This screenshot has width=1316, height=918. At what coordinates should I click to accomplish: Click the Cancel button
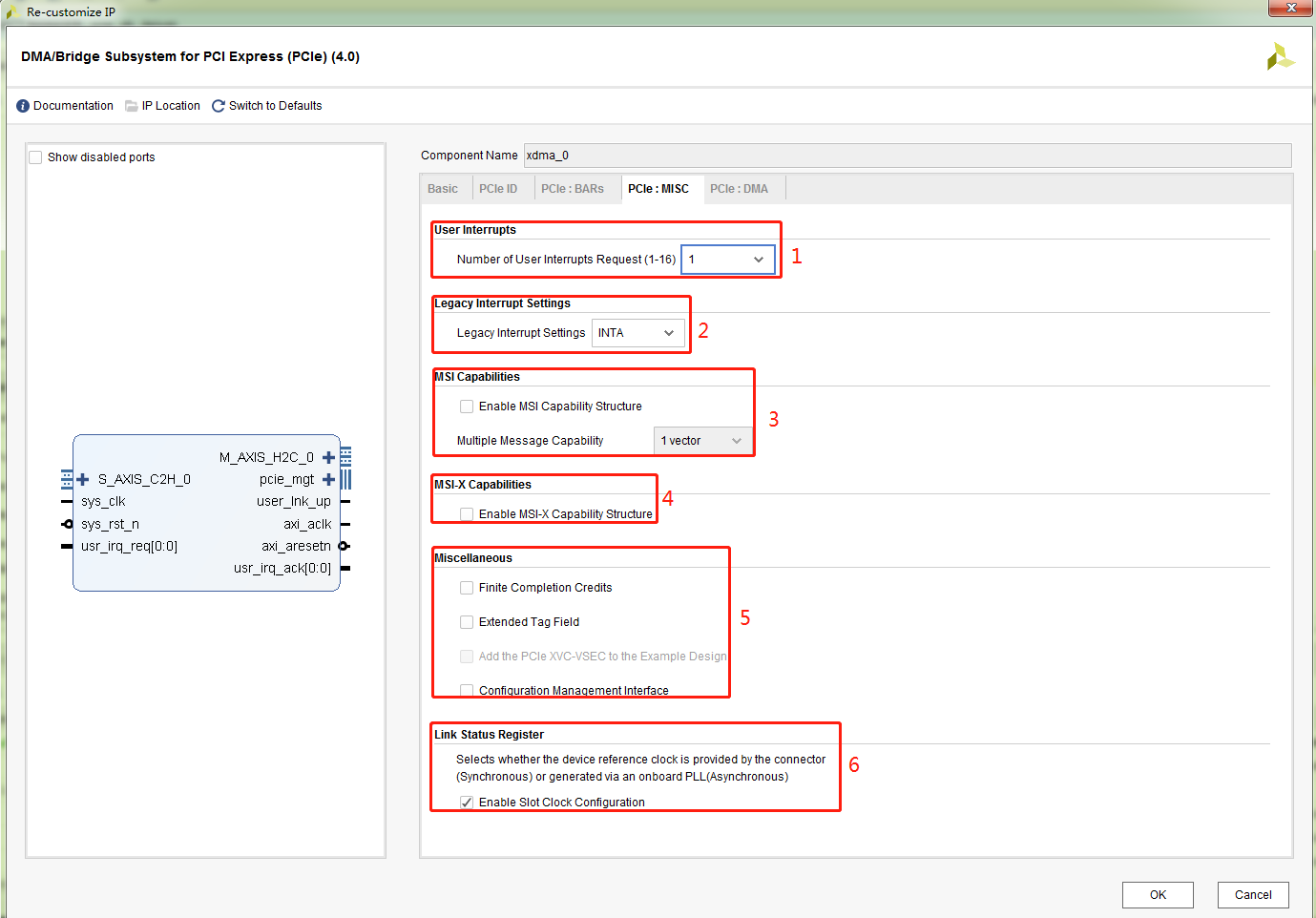tap(1253, 895)
